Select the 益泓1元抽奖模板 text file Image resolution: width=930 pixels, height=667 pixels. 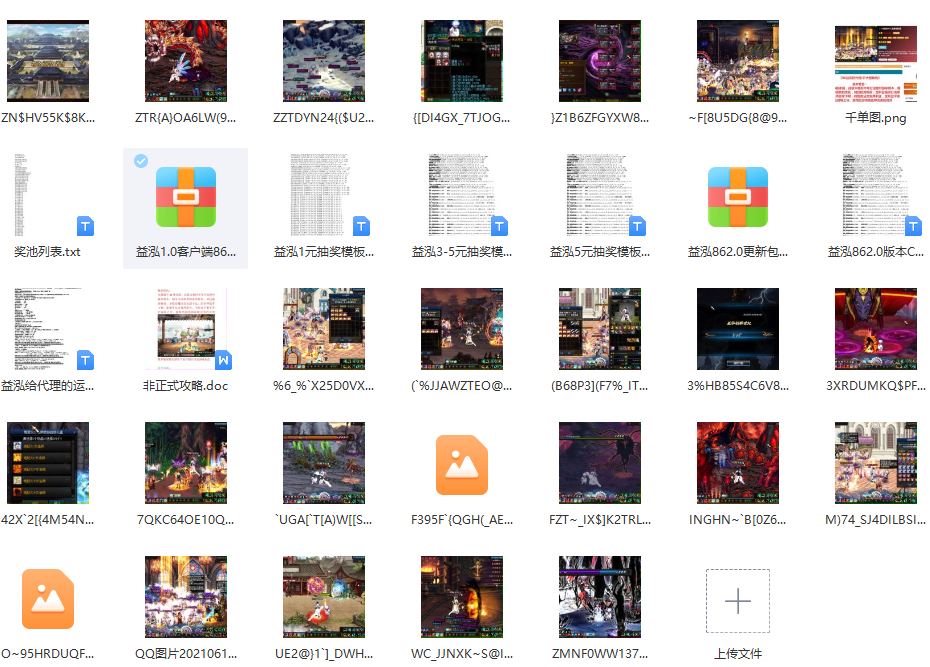tap(324, 196)
